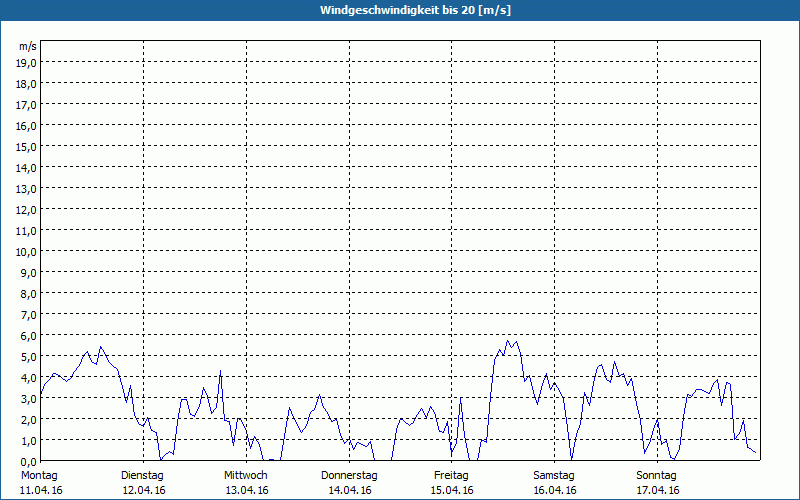Select the 10,0 y-axis label
The width and height of the screenshot is (800, 500).
point(27,252)
